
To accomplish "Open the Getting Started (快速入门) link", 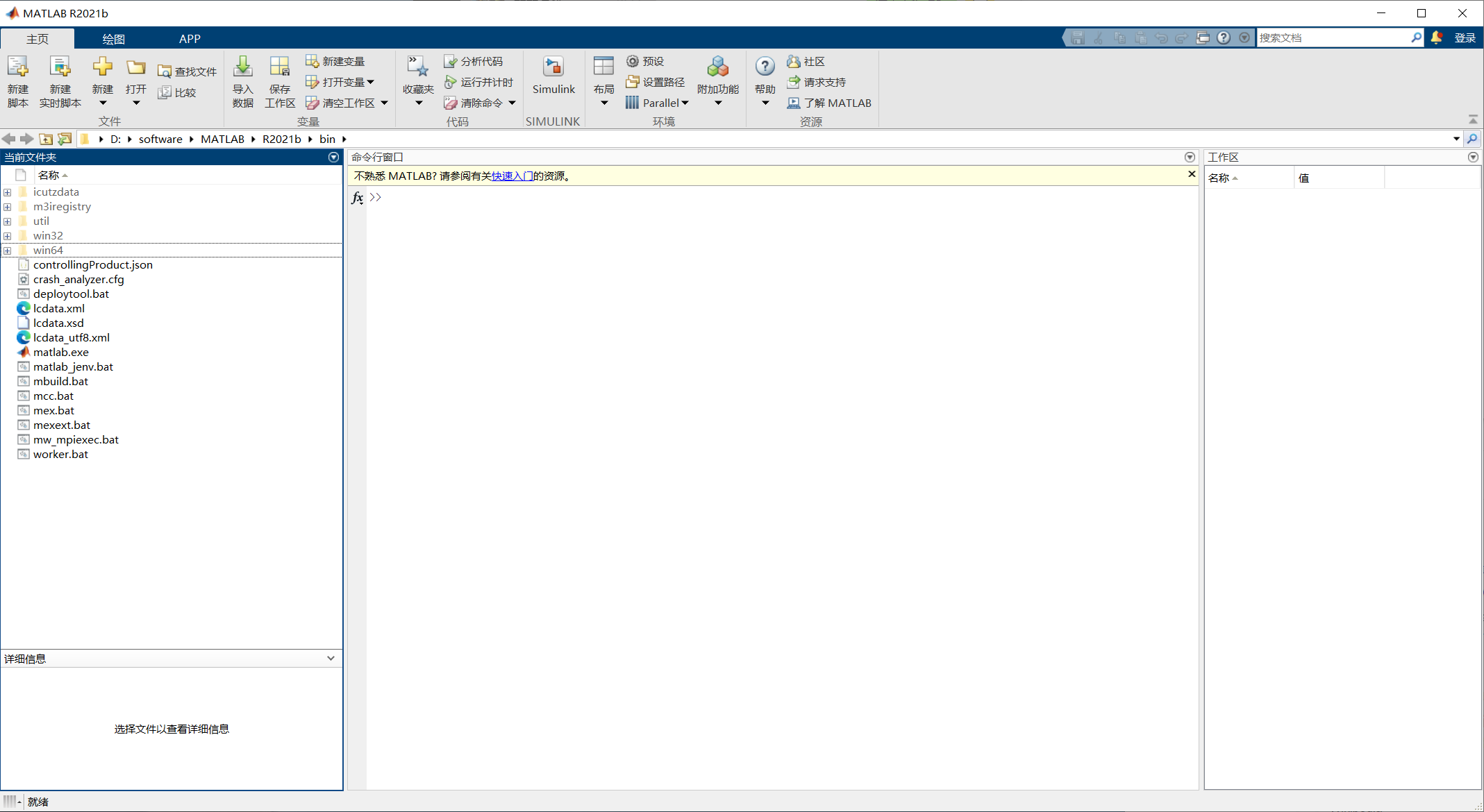I will click(512, 176).
